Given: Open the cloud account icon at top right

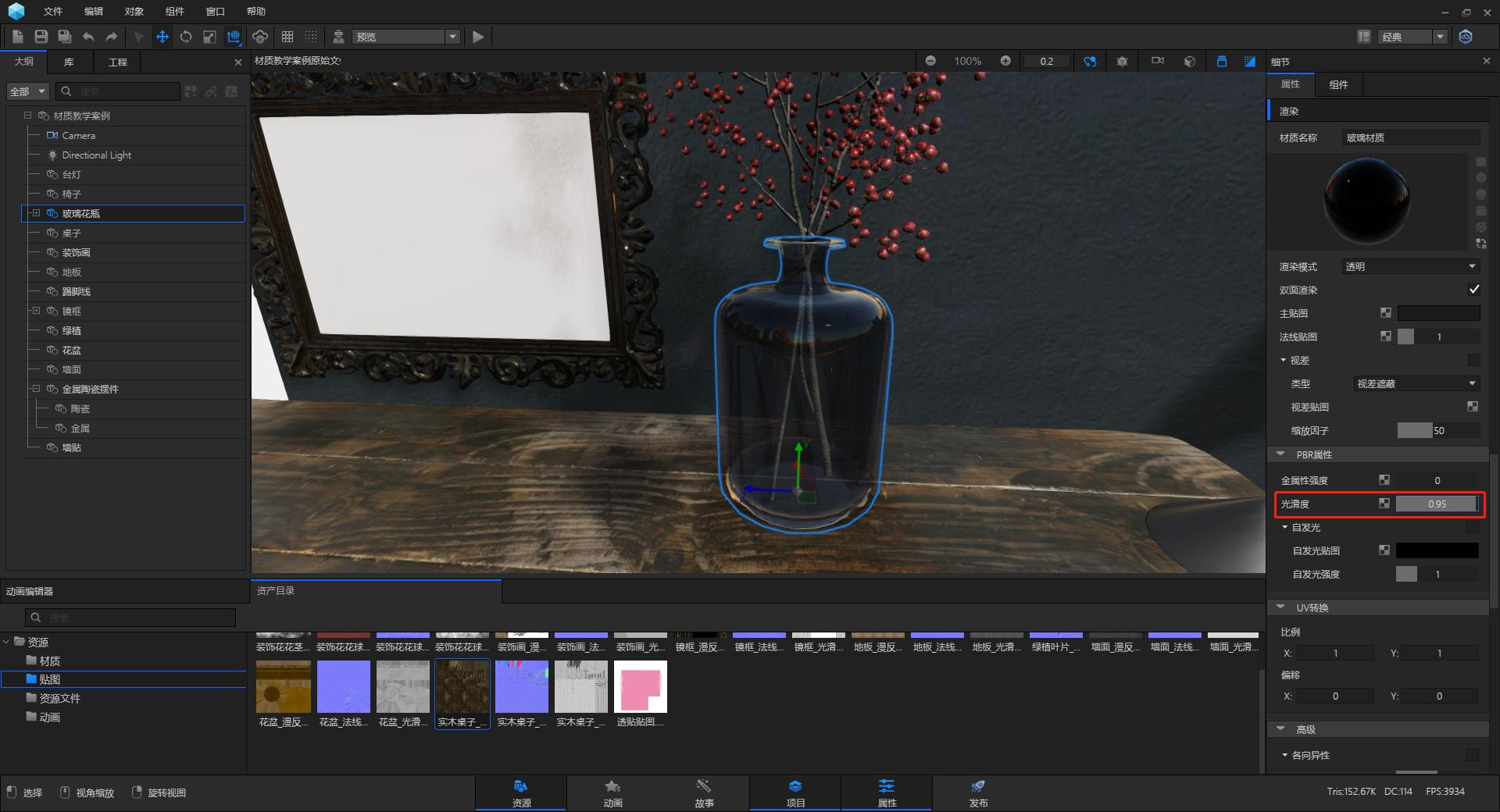Looking at the screenshot, I should click(1466, 37).
